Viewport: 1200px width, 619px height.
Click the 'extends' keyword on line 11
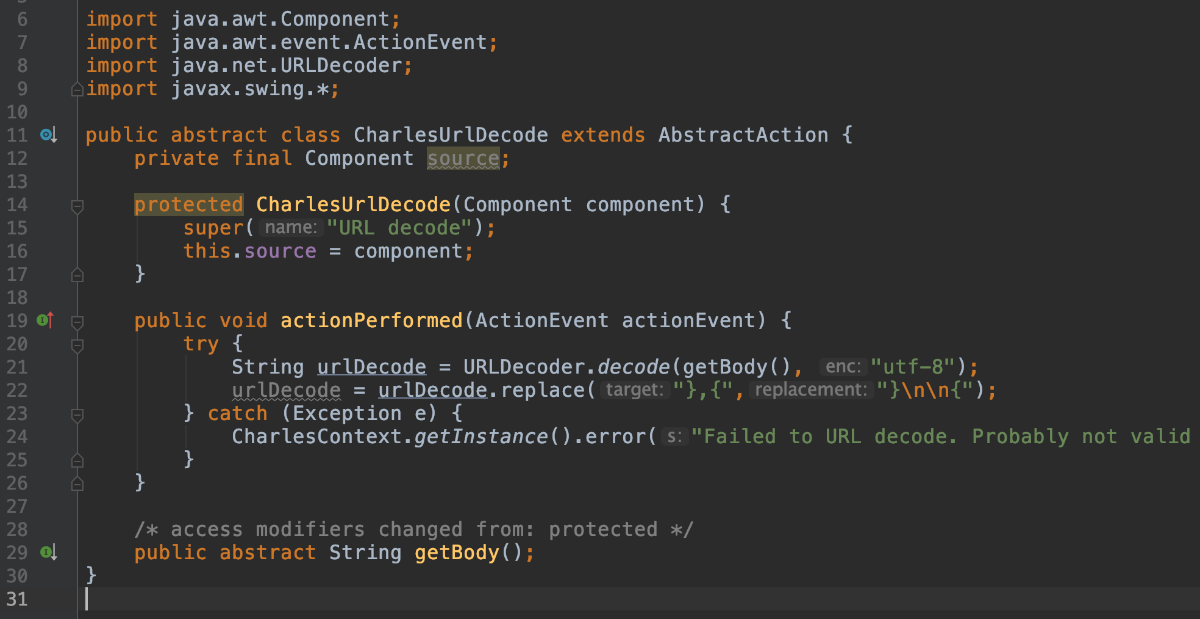pos(603,135)
